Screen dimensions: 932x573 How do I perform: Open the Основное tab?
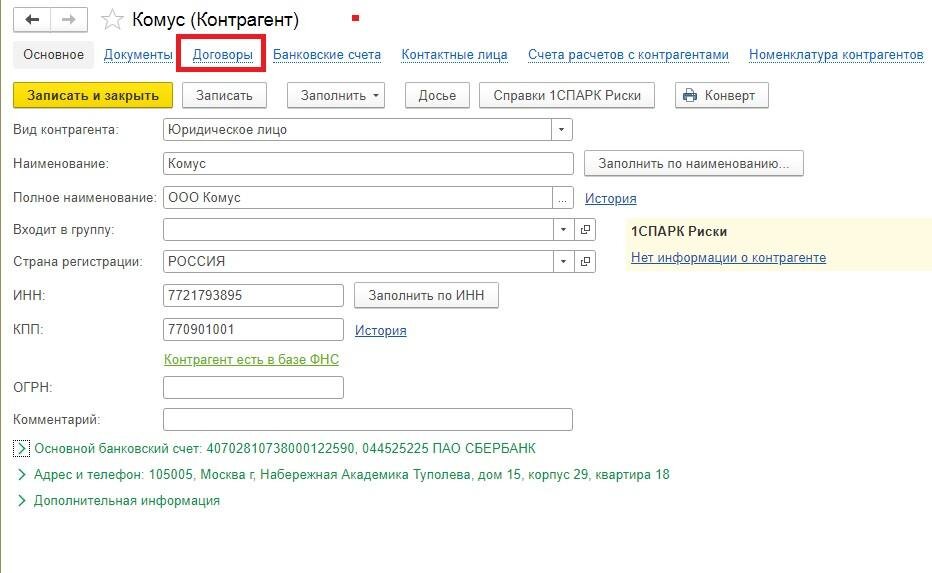[53, 55]
